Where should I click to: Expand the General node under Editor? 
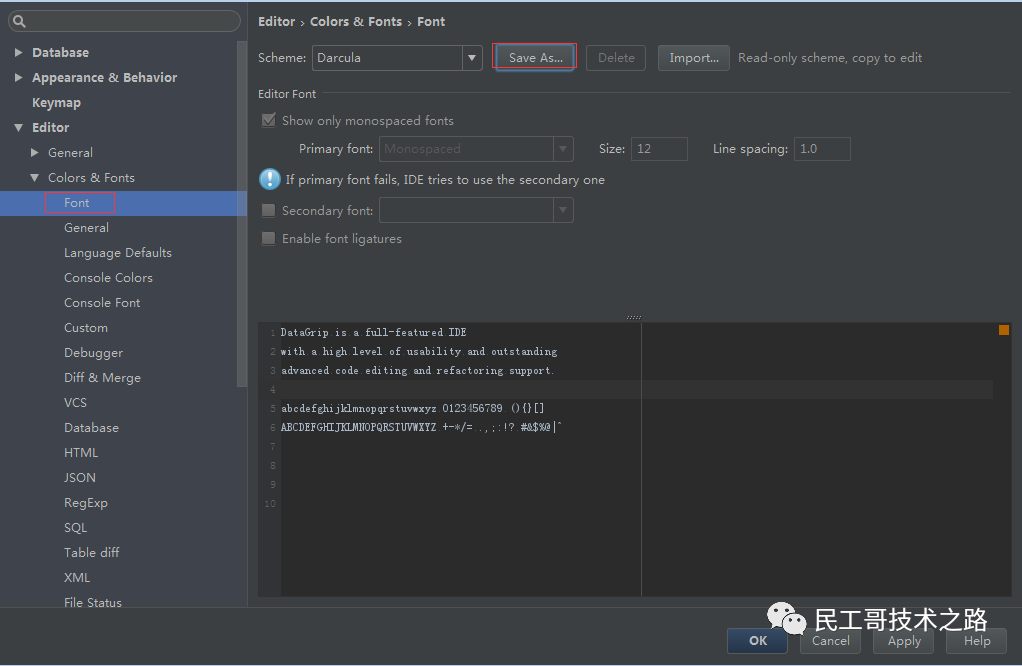(x=35, y=152)
